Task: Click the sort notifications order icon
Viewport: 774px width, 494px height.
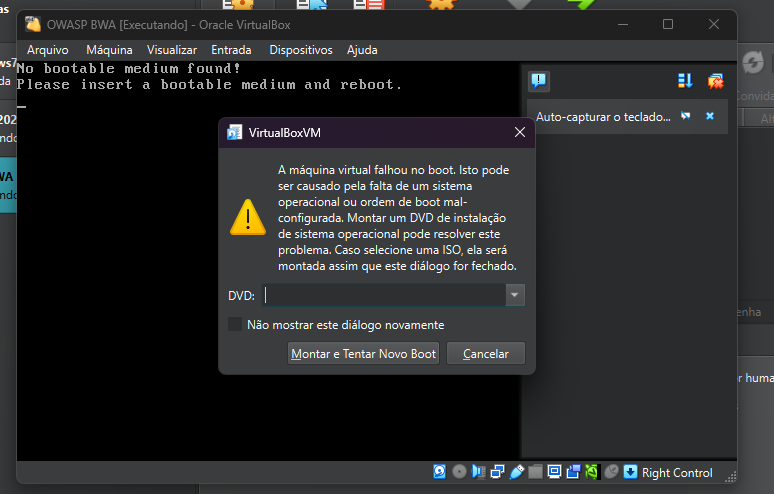Action: tap(685, 80)
